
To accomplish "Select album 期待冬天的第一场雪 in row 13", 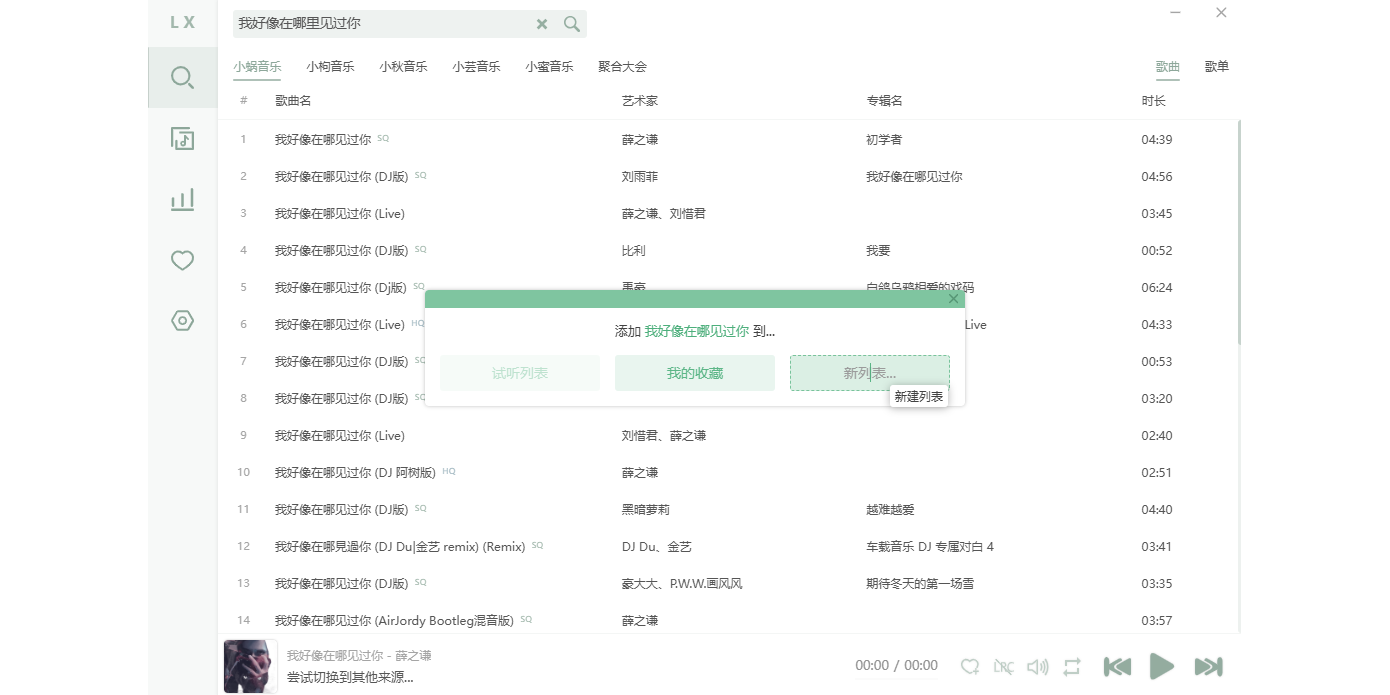I will pos(920,584).
